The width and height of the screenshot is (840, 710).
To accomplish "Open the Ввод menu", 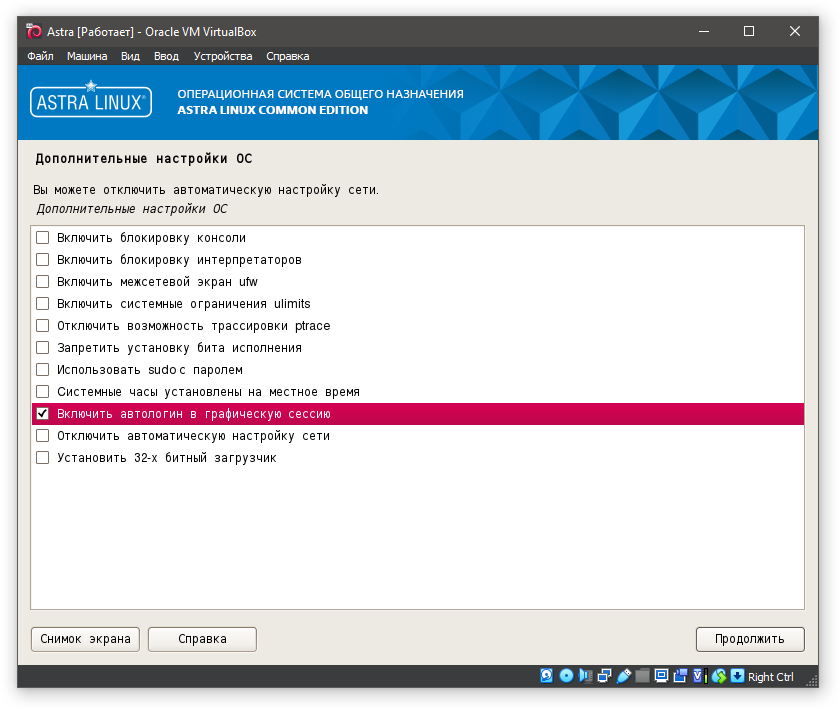I will (166, 56).
